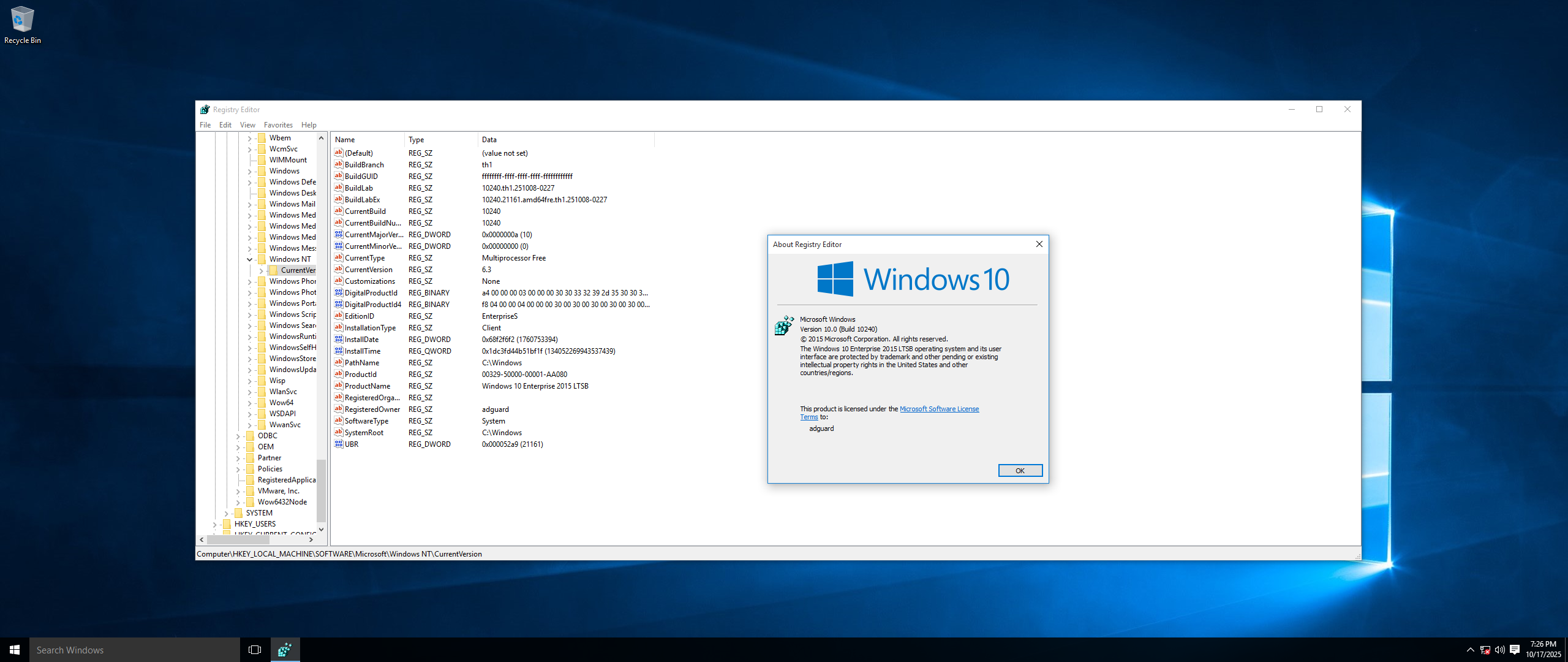Select the UBR DWORD value icon
This screenshot has width=1568, height=662.
(x=338, y=444)
